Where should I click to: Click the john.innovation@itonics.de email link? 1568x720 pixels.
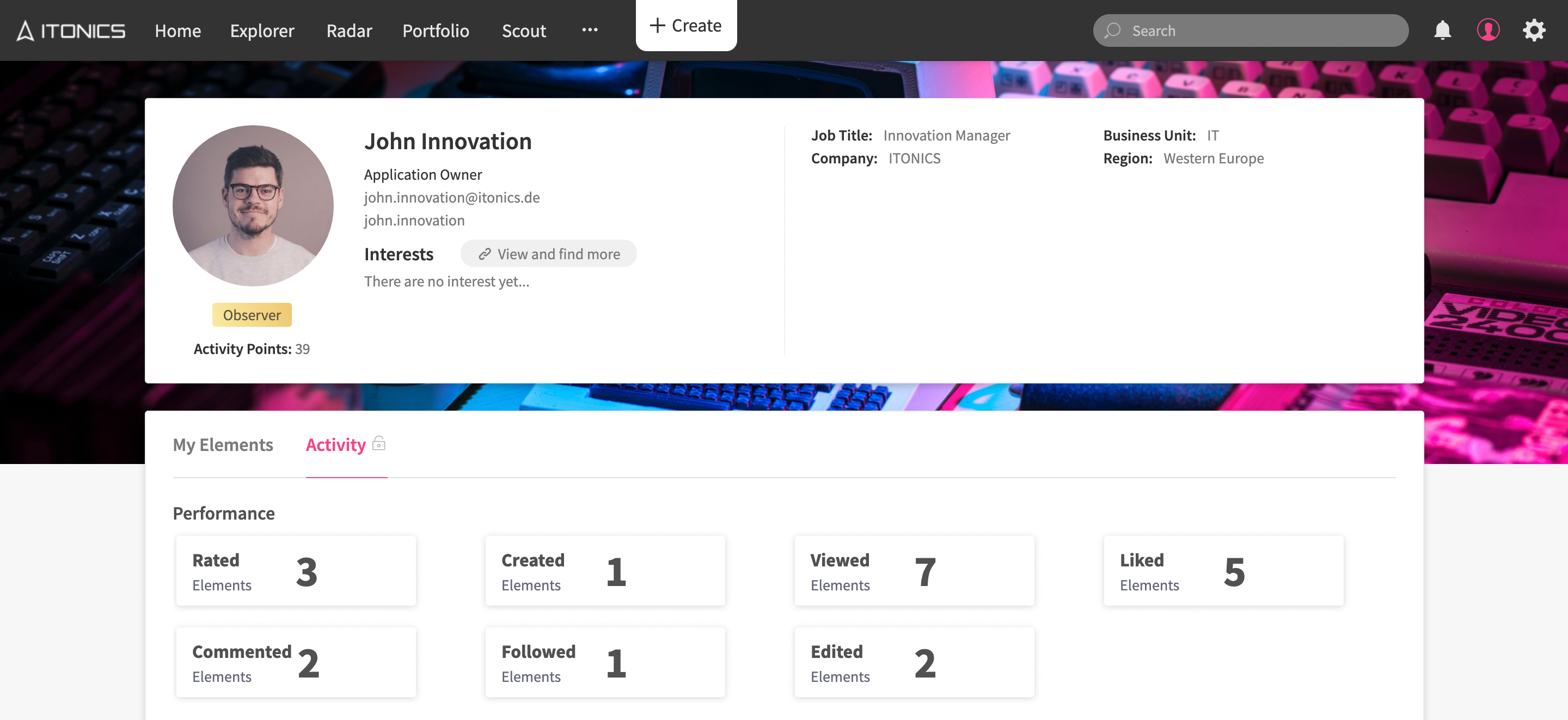pyautogui.click(x=452, y=197)
